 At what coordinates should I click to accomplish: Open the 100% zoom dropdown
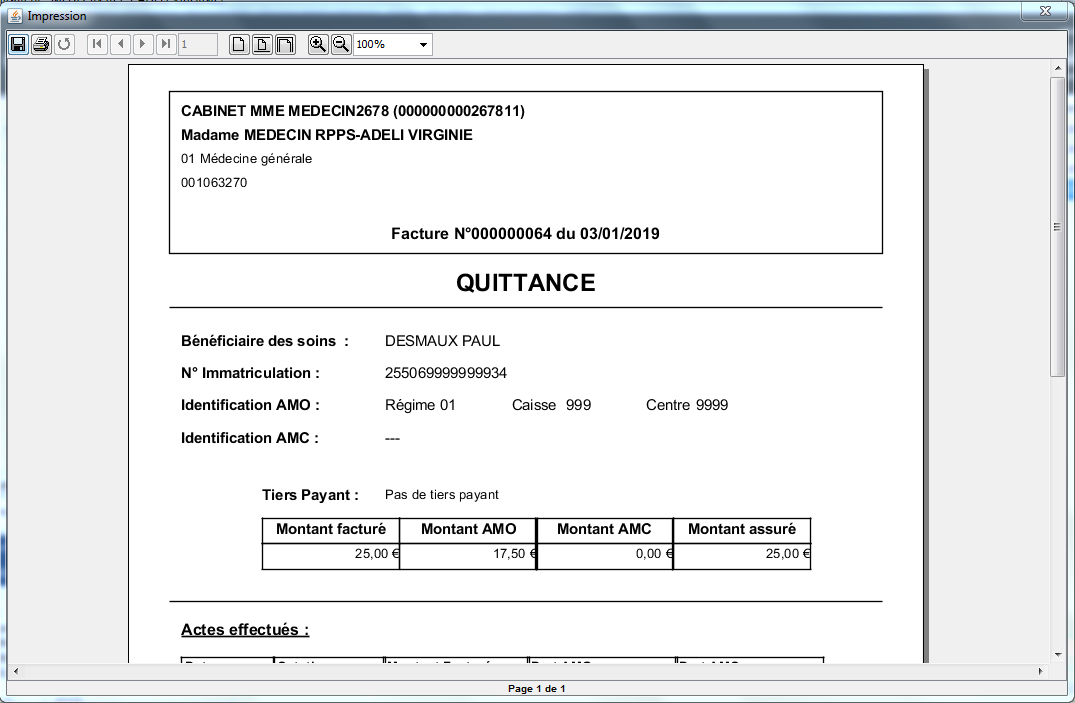coord(423,45)
